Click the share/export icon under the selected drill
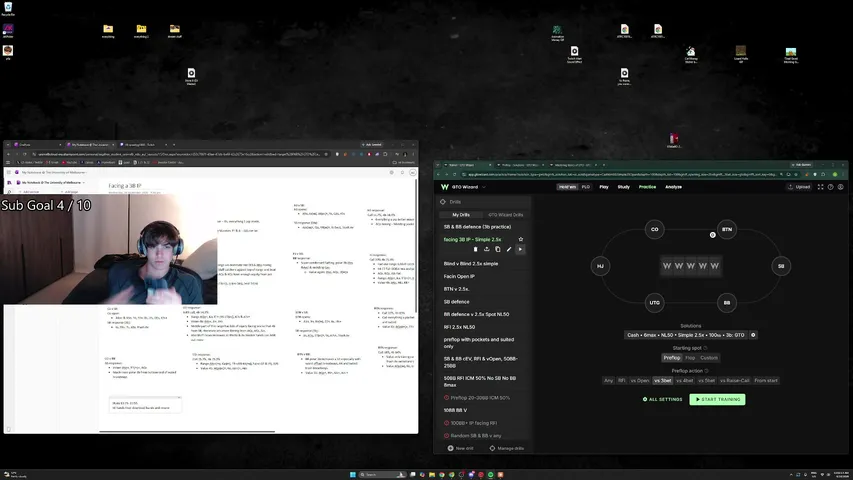The height and width of the screenshot is (480, 853). (x=486, y=249)
